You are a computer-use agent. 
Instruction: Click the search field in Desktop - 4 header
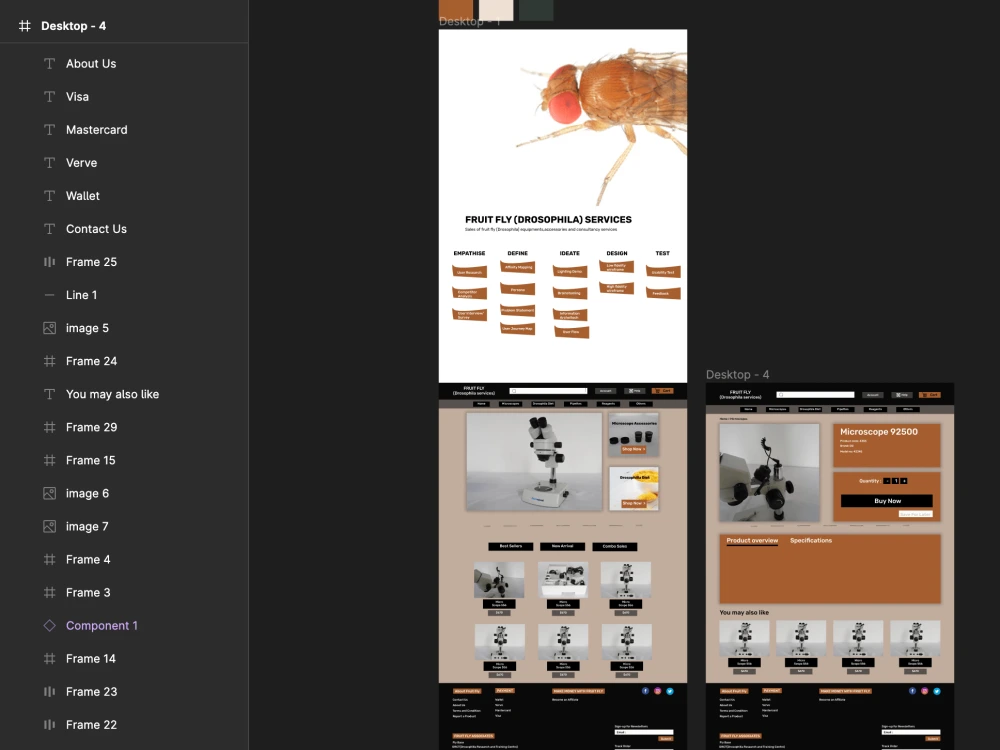815,395
